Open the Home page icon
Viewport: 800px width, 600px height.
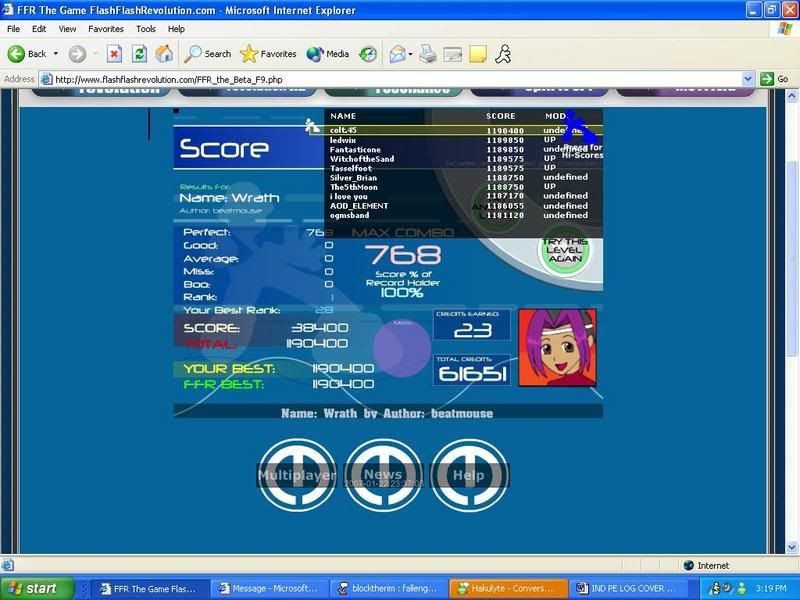(x=164, y=54)
